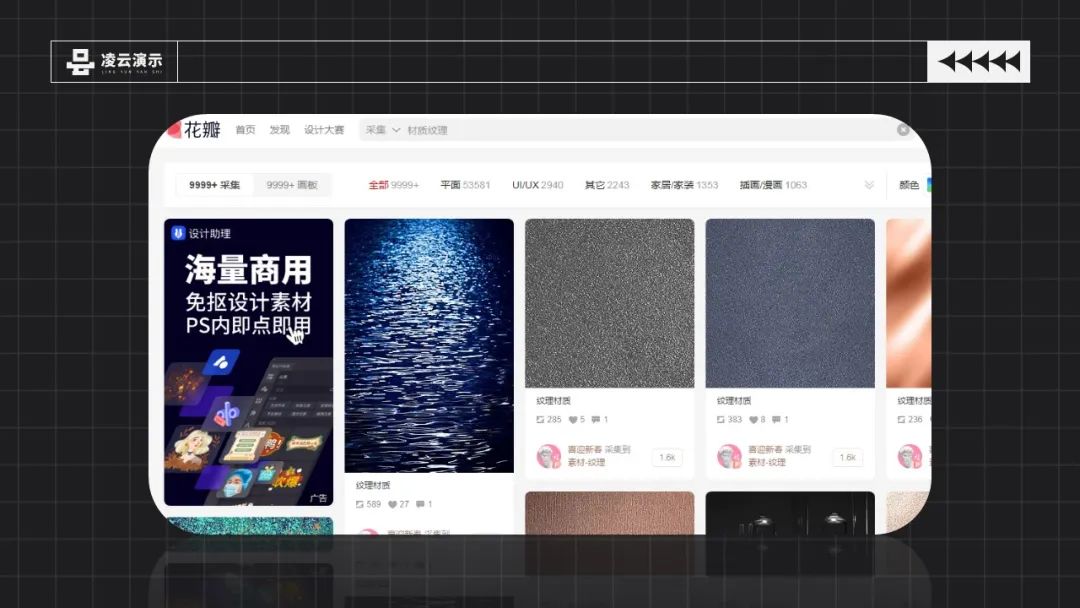Click the 1.6k button on the 383-repin card

click(847, 457)
